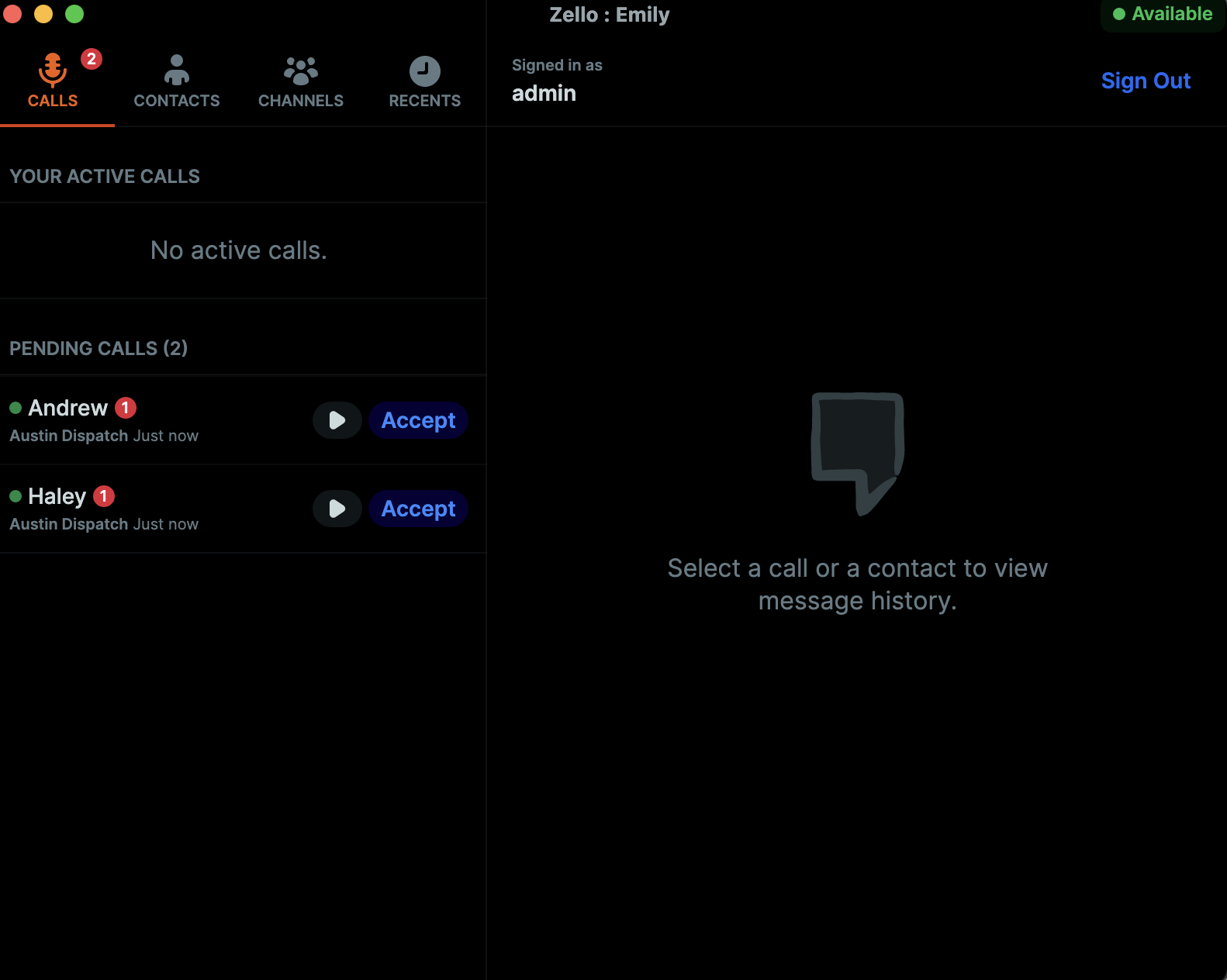This screenshot has width=1227, height=980.
Task: Play Andrew's pending voice message
Action: 337,420
